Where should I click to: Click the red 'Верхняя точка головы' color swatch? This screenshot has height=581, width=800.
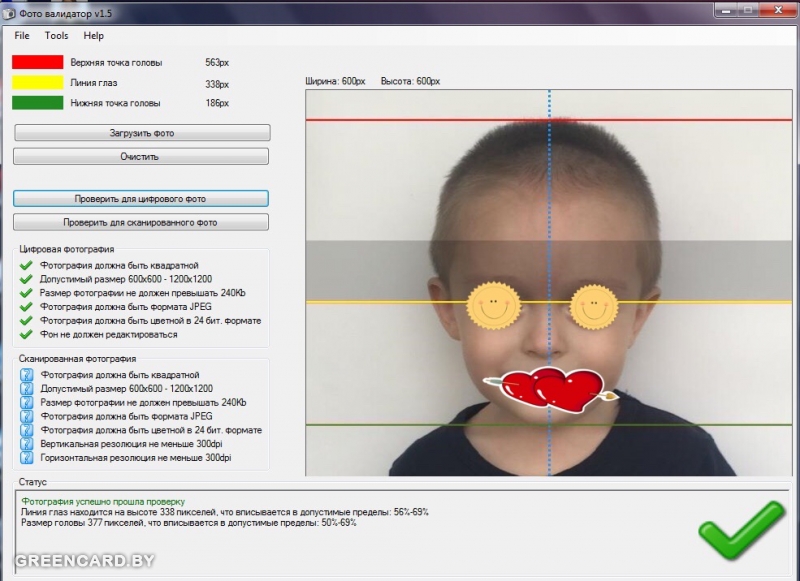tap(37, 63)
